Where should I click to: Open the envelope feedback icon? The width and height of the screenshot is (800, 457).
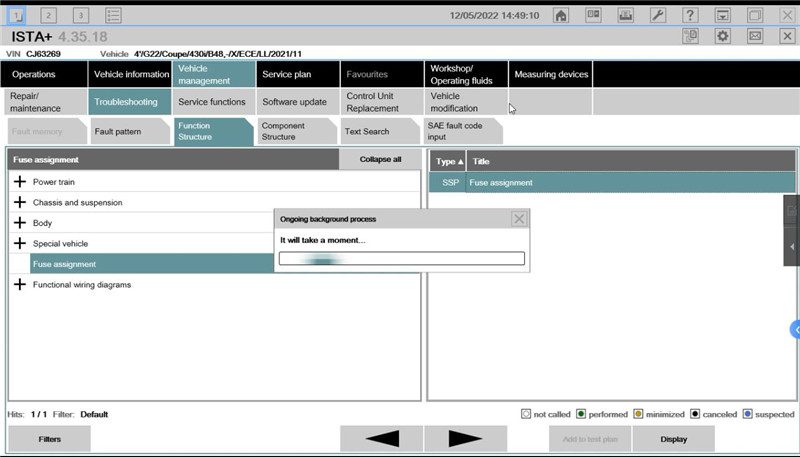point(755,36)
